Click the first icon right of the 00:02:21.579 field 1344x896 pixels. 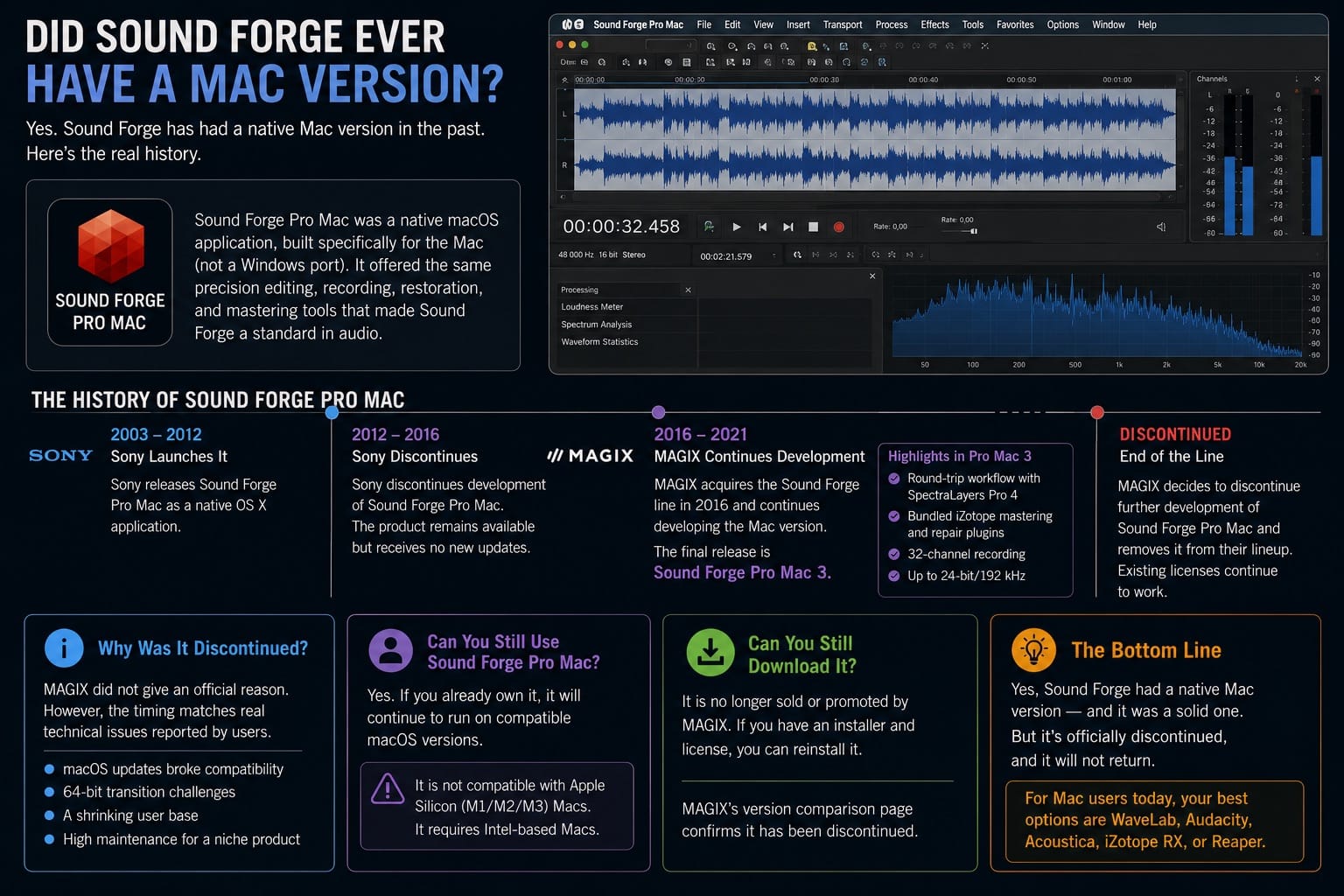click(797, 255)
